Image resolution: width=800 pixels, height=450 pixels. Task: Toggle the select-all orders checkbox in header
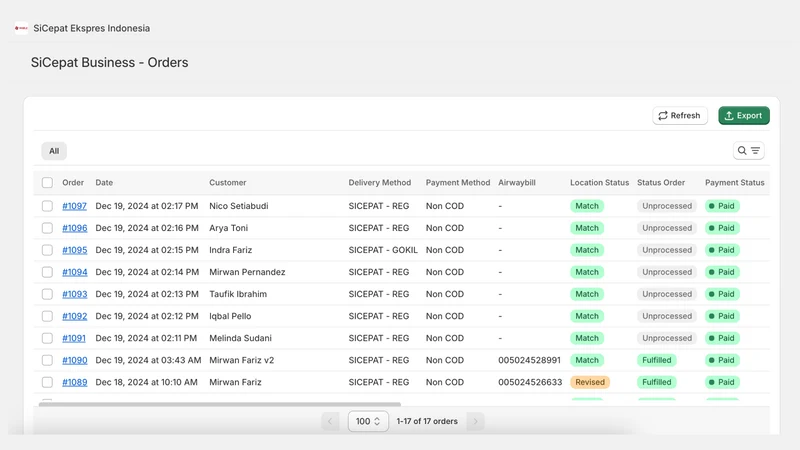[x=47, y=183]
